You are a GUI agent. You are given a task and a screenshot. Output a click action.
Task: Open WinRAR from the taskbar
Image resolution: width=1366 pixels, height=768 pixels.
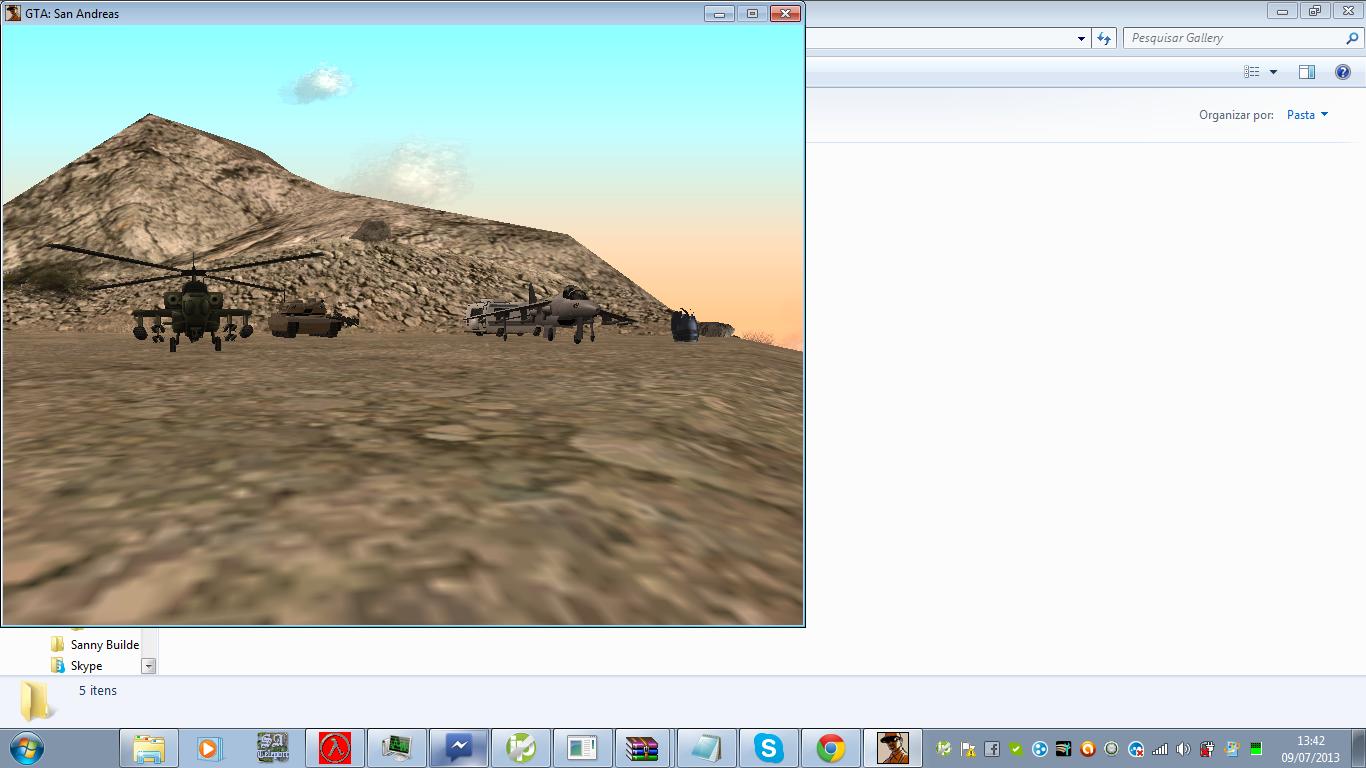pyautogui.click(x=644, y=748)
